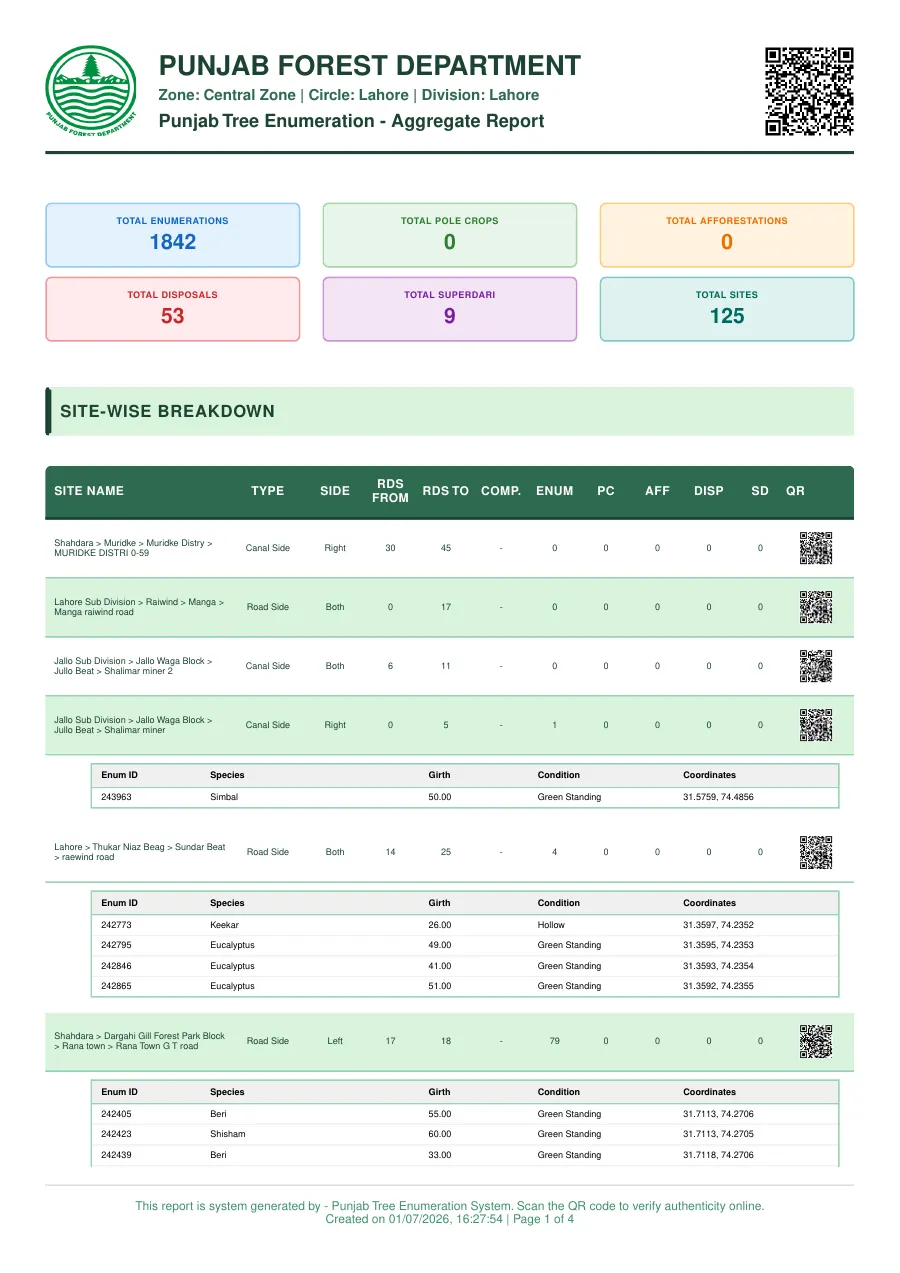Select the Total Pole Crops card
Screen dimensions: 900x1273
tap(450, 235)
